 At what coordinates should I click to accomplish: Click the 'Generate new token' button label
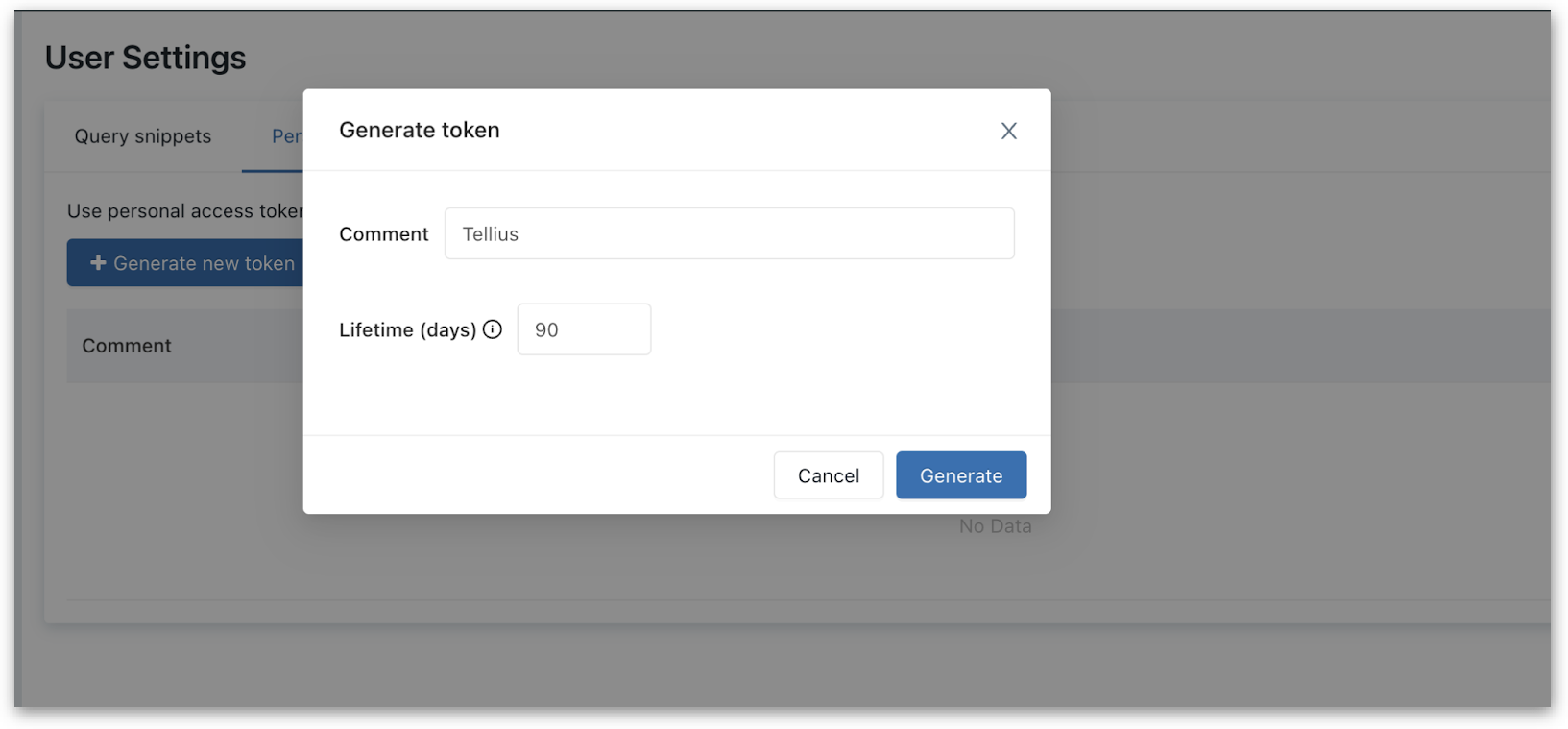point(204,263)
